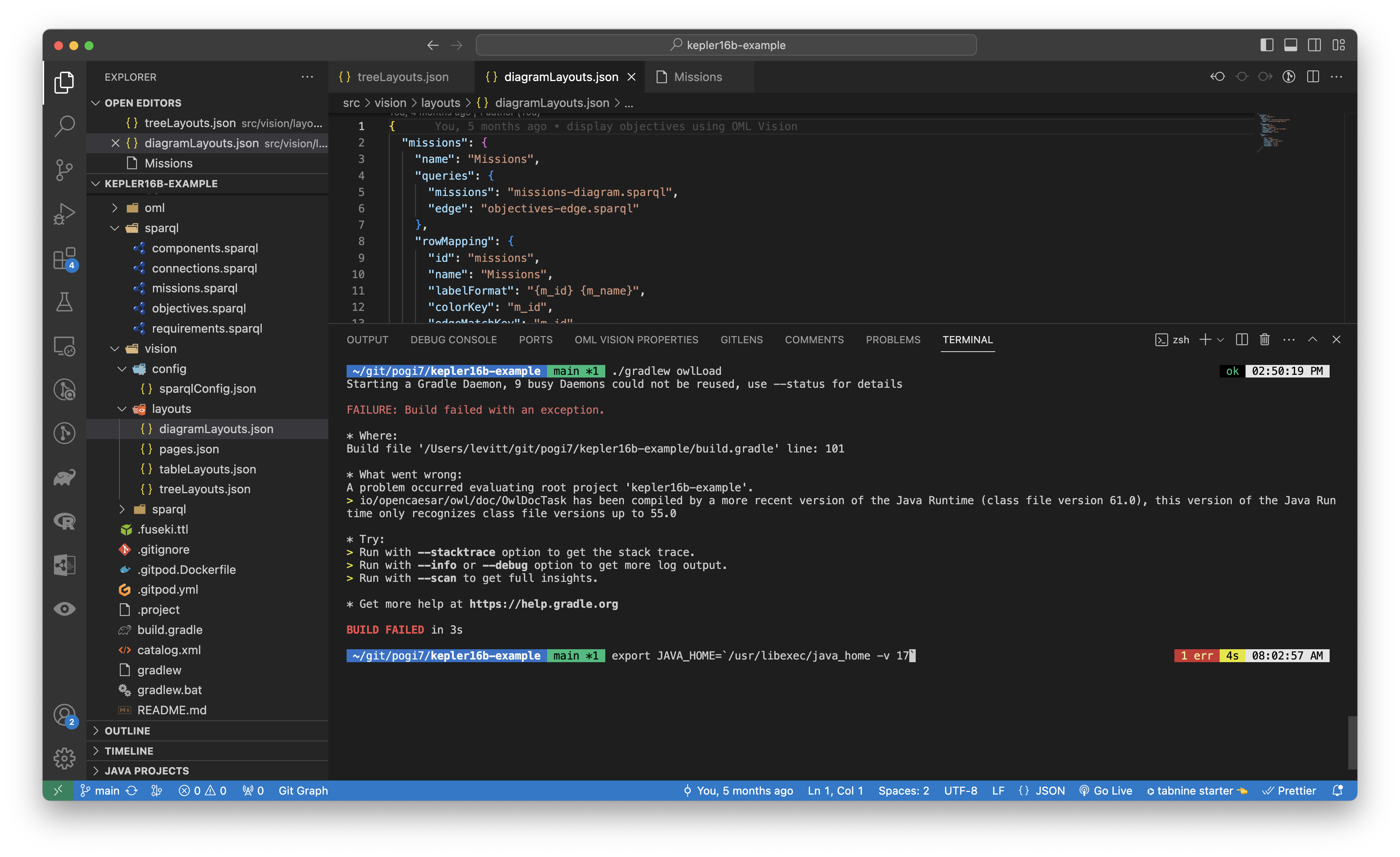Toggle the bottom Panel visibility
Screen dimensions: 1400x857
click(x=1290, y=45)
